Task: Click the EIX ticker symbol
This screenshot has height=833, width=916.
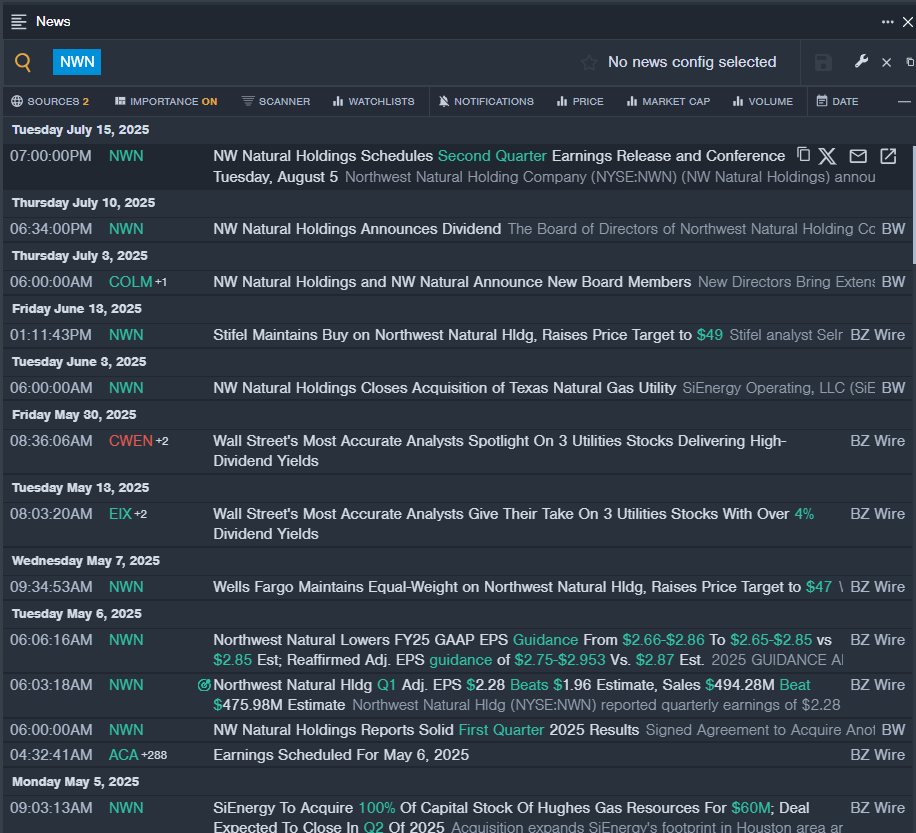Action: [x=120, y=514]
